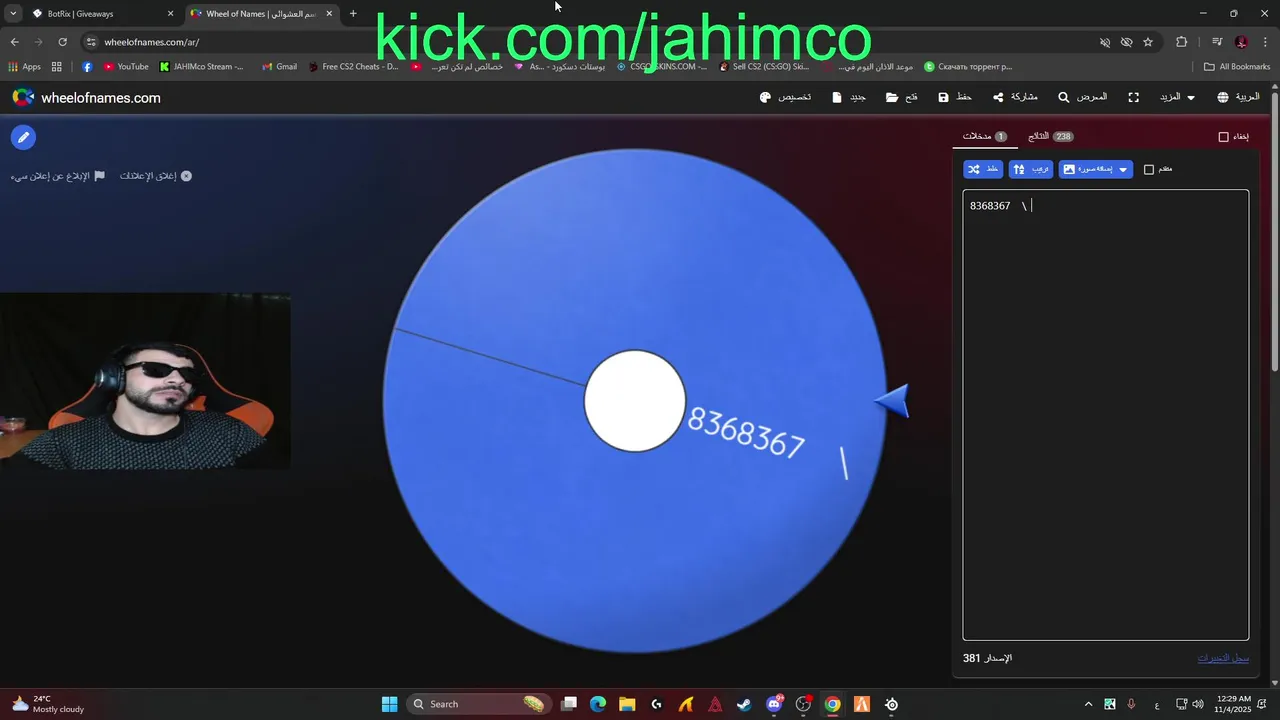The height and width of the screenshot is (720, 1280).
Task: Open the All Bookmarks folder
Action: click(x=1237, y=67)
